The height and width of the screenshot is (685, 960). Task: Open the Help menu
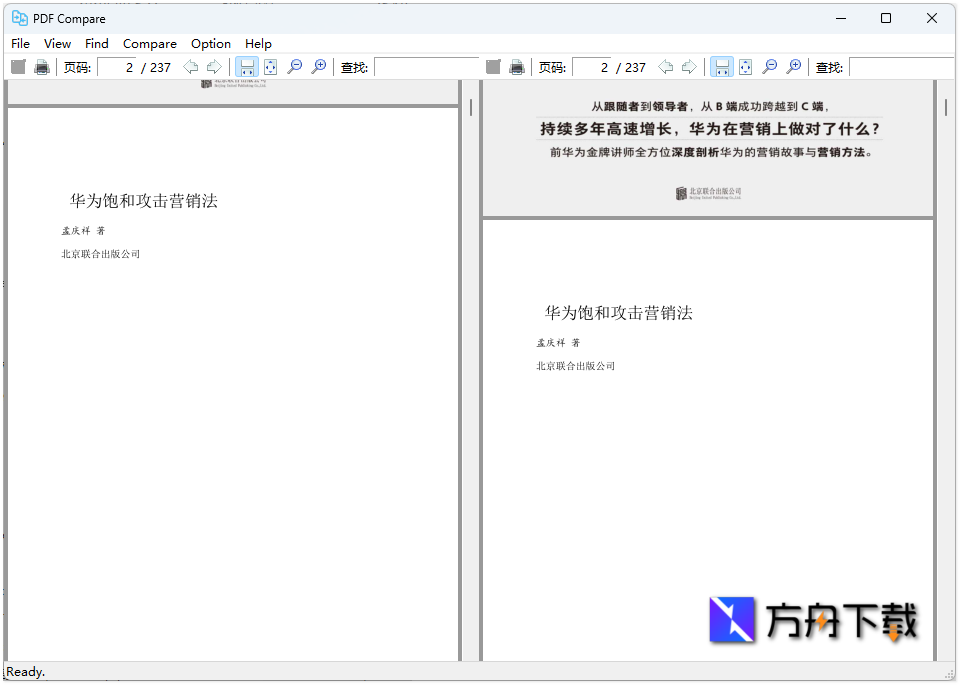click(258, 43)
